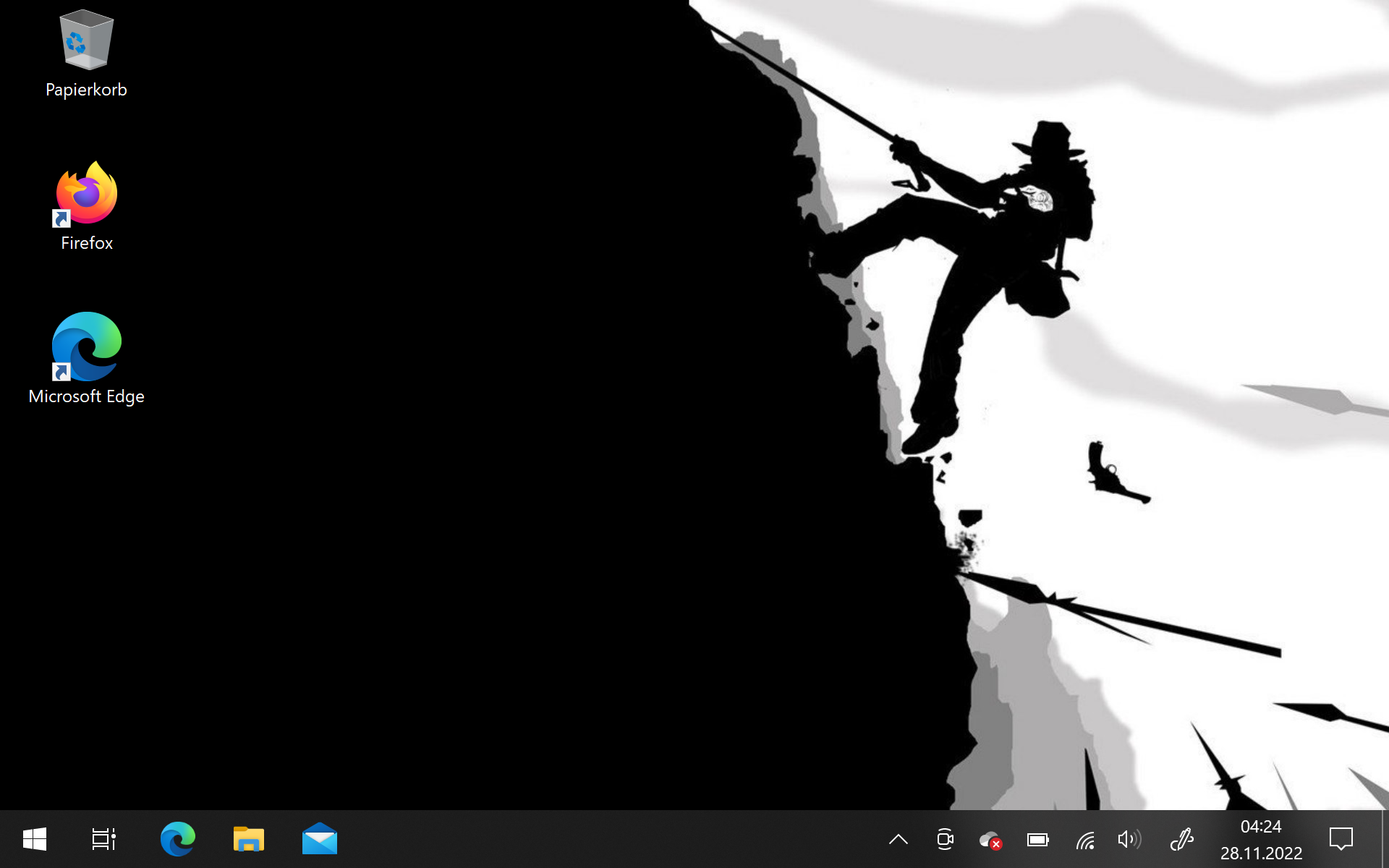Open the Mail app from the taskbar

coord(319,839)
